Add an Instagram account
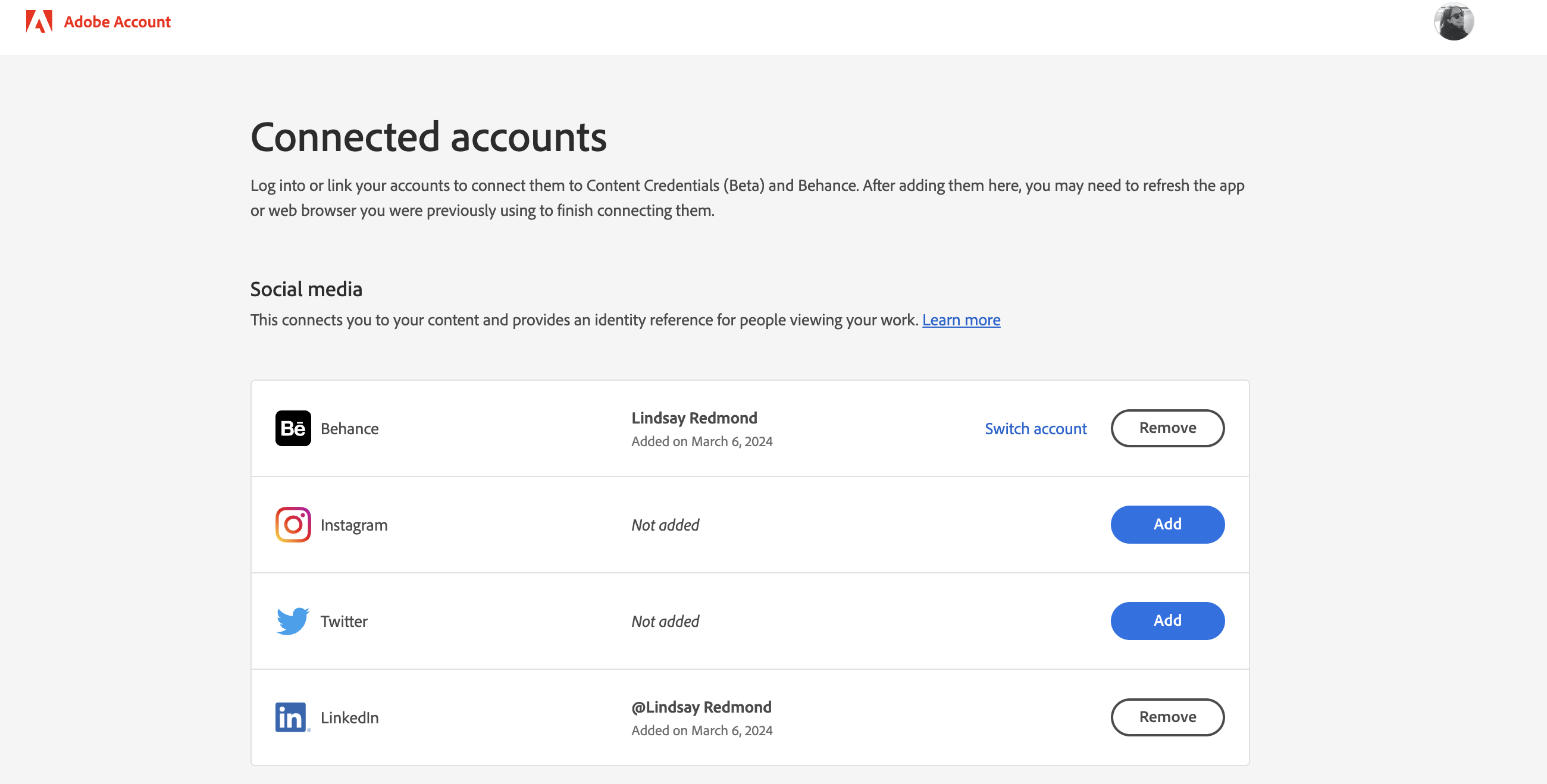 click(1167, 525)
